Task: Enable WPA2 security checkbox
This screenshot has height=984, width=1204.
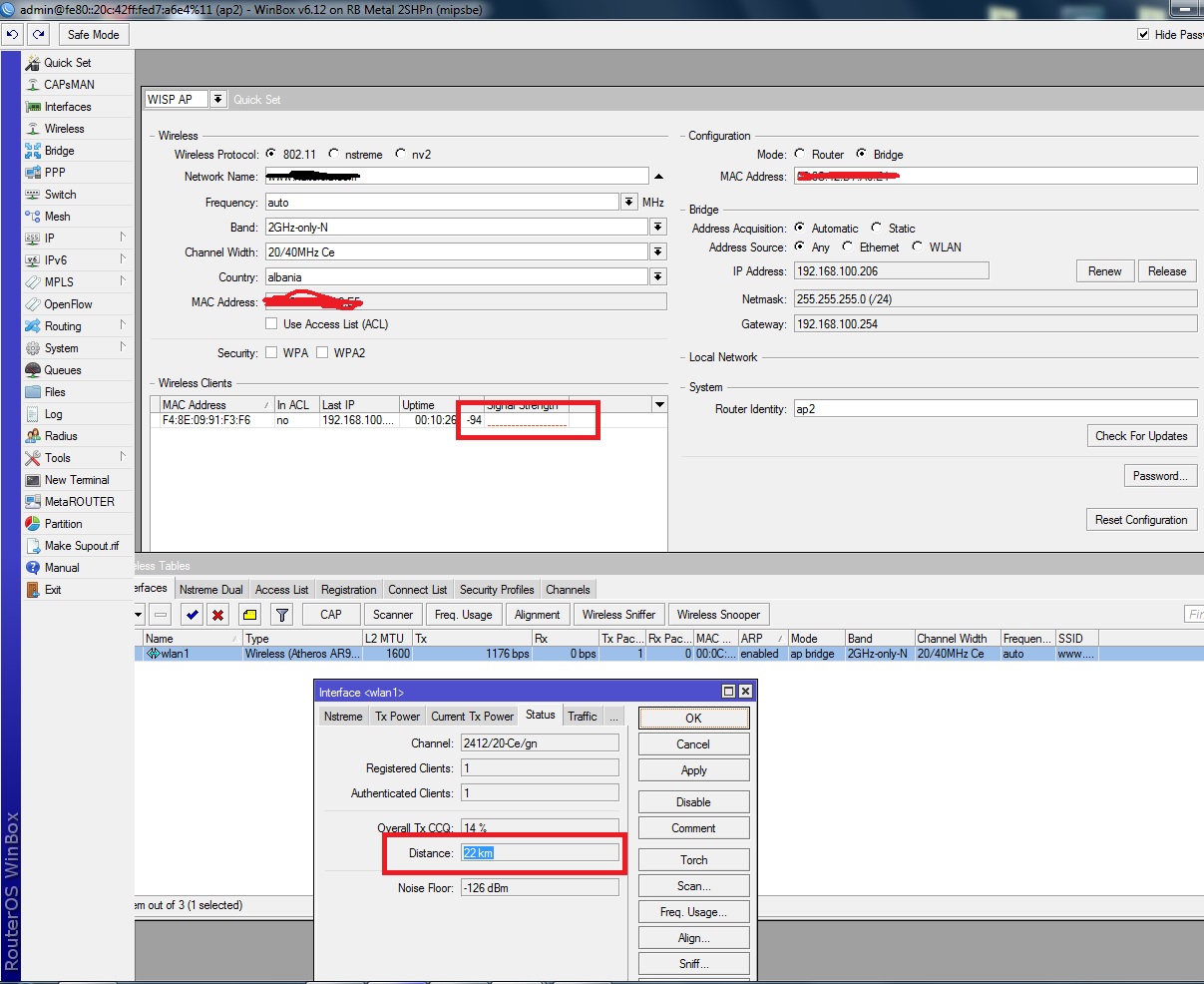Action: 322,353
